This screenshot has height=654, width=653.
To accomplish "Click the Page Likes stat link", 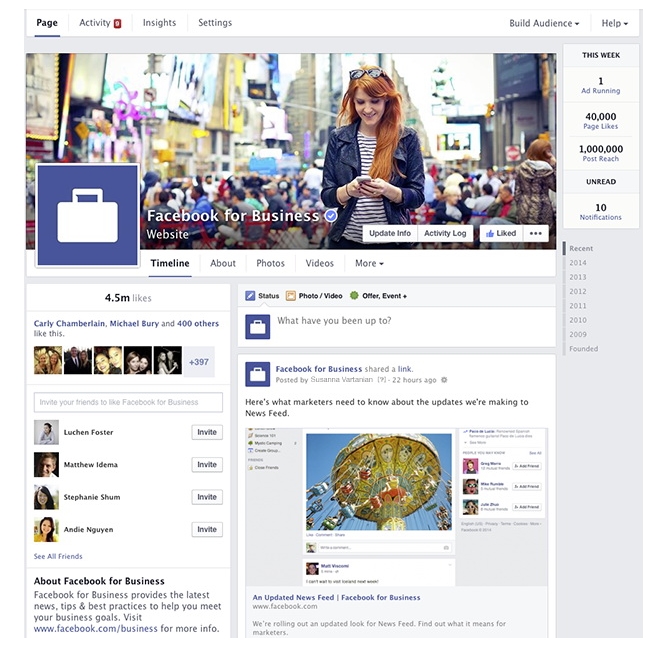I will pyautogui.click(x=600, y=126).
